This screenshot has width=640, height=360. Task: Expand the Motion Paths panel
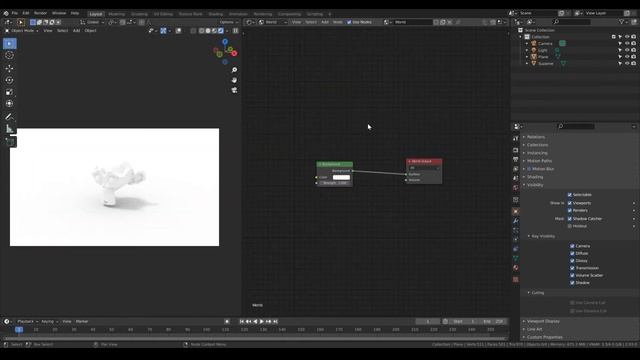(x=539, y=161)
